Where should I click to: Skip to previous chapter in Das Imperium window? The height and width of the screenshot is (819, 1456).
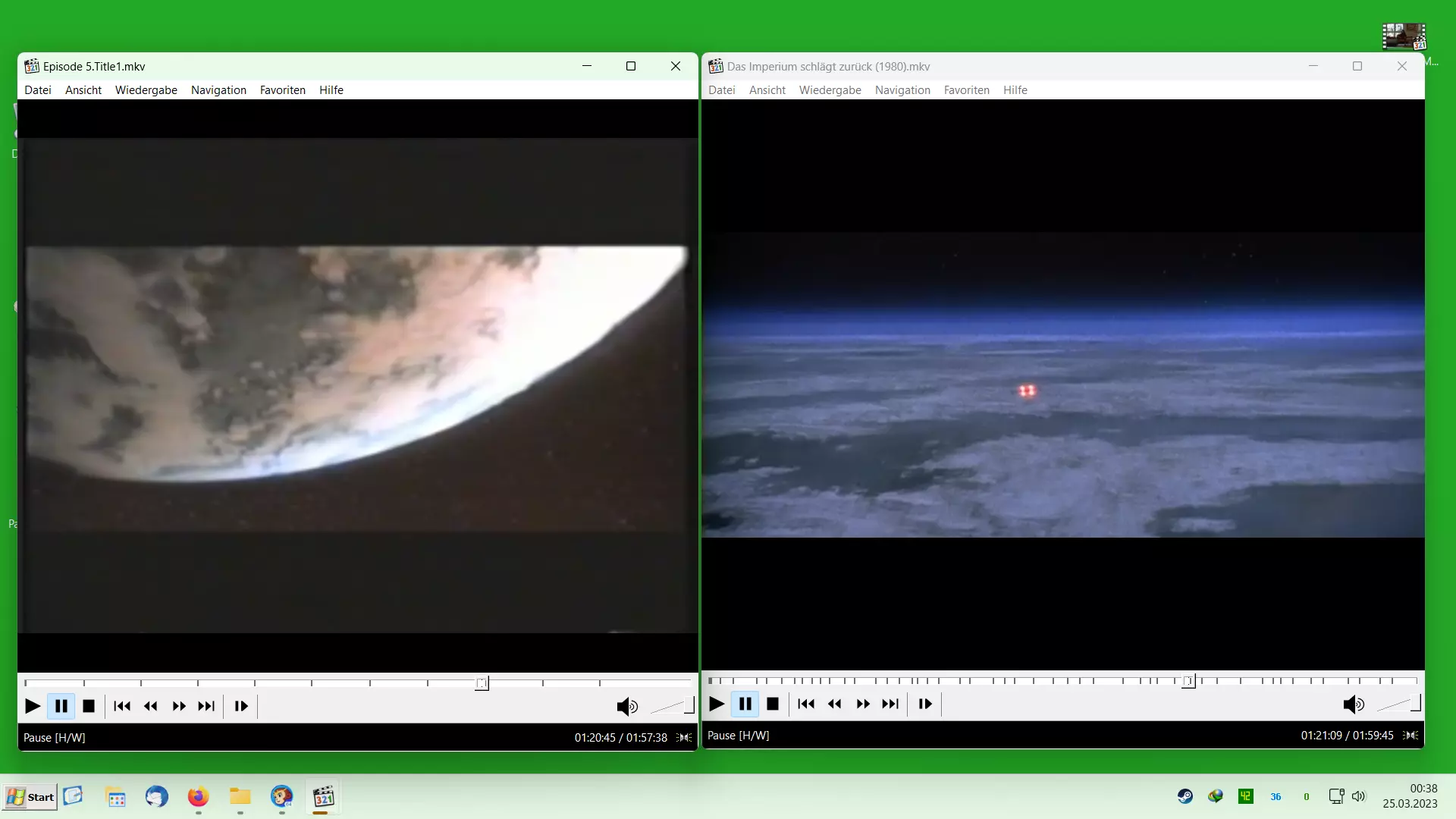pos(806,704)
